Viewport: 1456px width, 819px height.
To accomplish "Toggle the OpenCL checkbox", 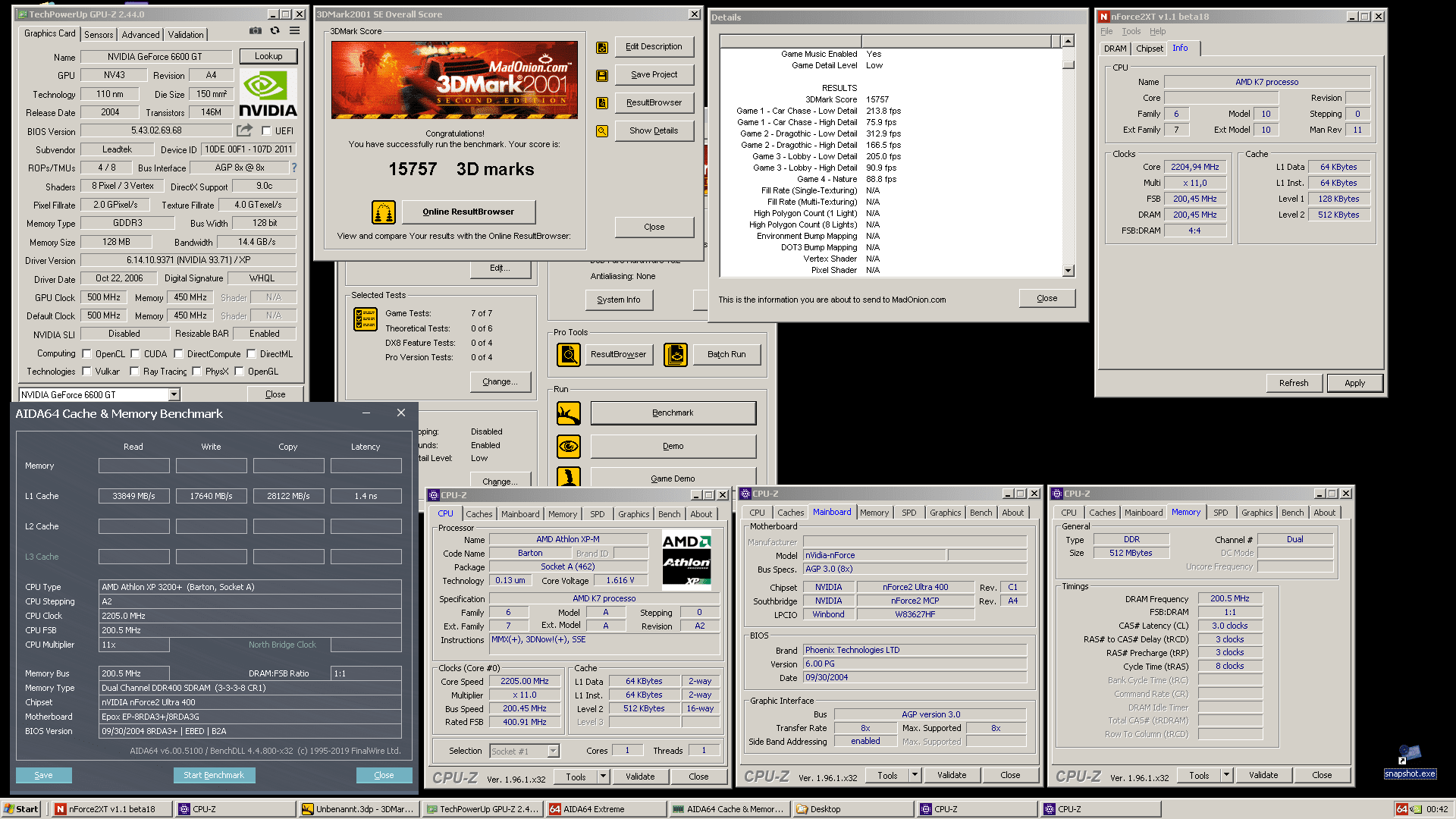I will tap(87, 354).
